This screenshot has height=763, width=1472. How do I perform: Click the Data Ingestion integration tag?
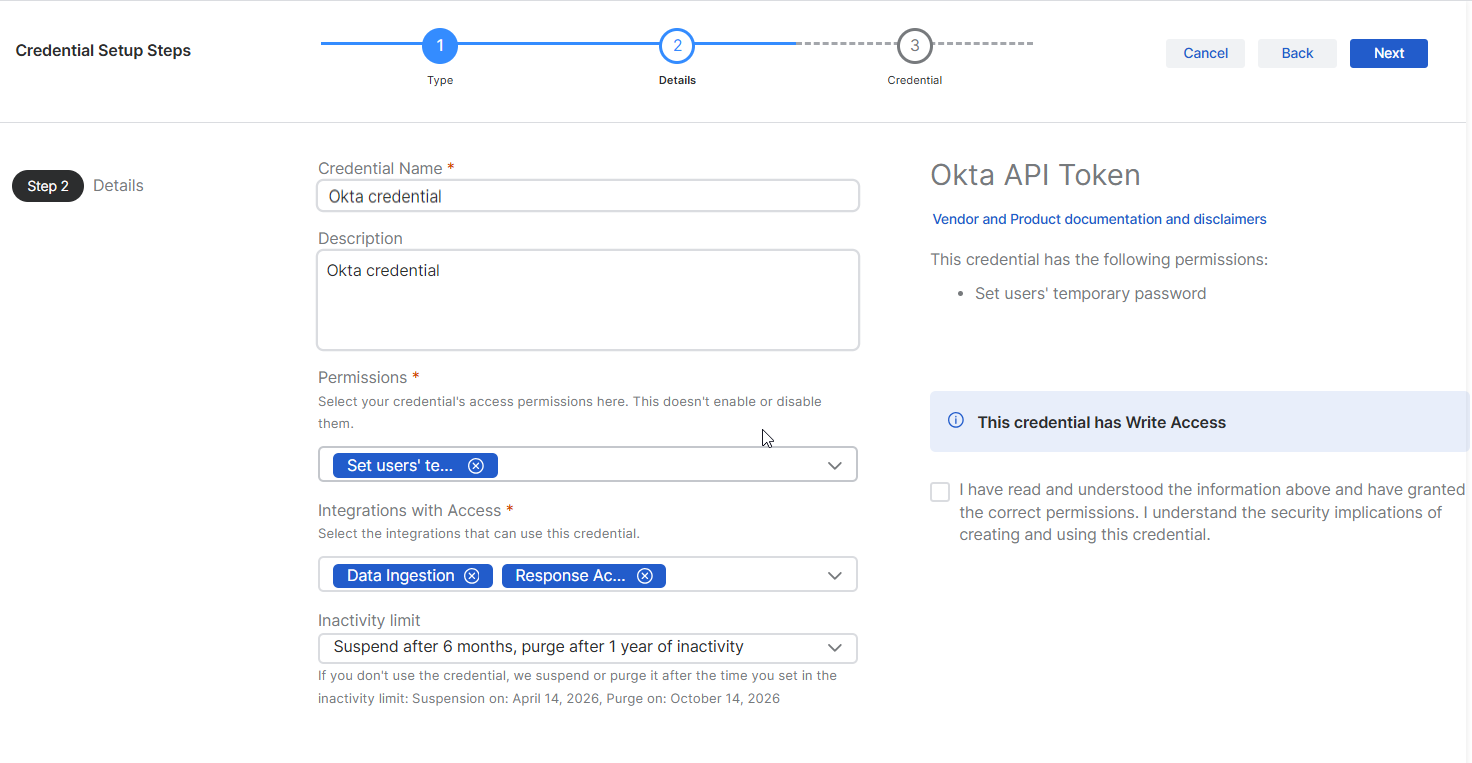coord(400,576)
